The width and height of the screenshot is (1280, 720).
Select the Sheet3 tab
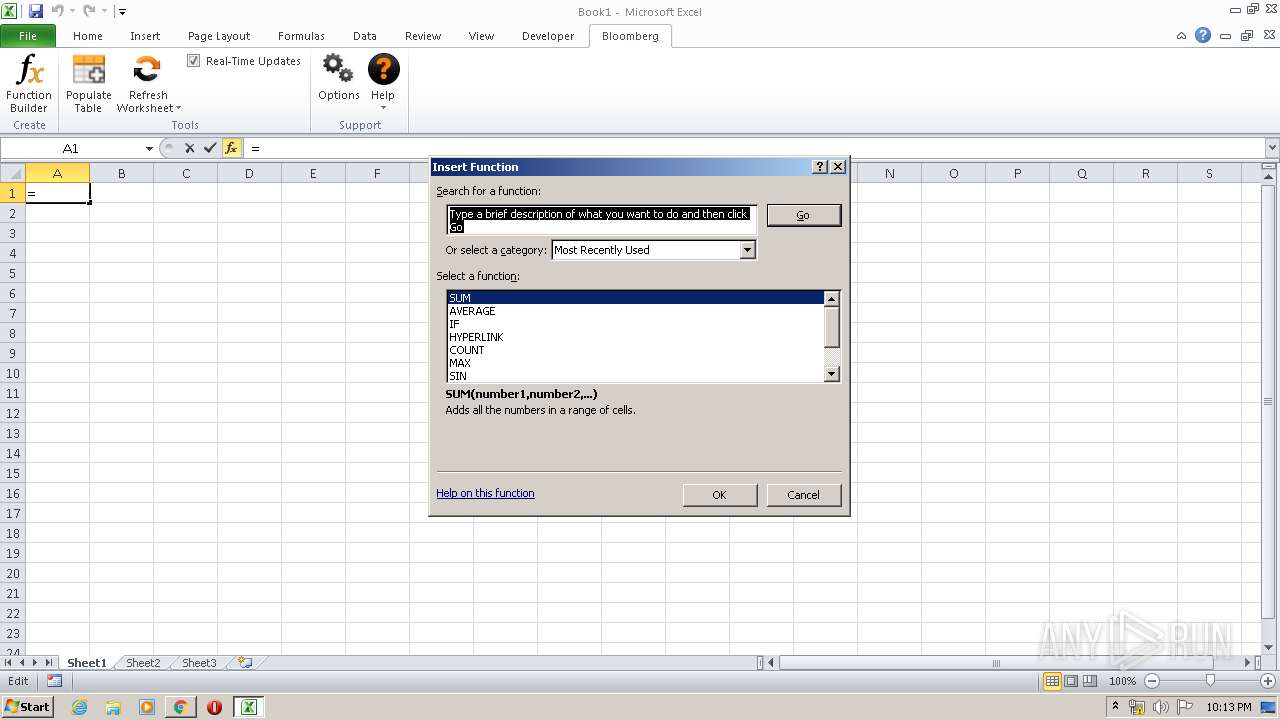pyautogui.click(x=199, y=663)
